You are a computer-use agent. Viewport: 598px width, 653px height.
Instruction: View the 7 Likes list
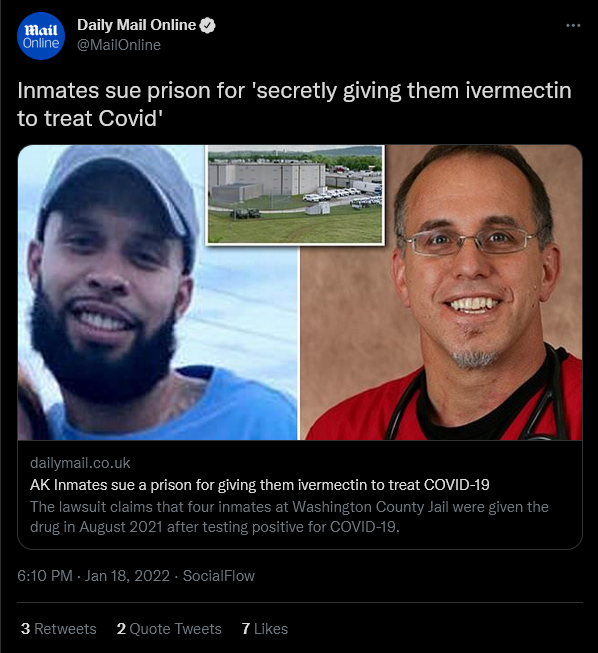pos(264,628)
